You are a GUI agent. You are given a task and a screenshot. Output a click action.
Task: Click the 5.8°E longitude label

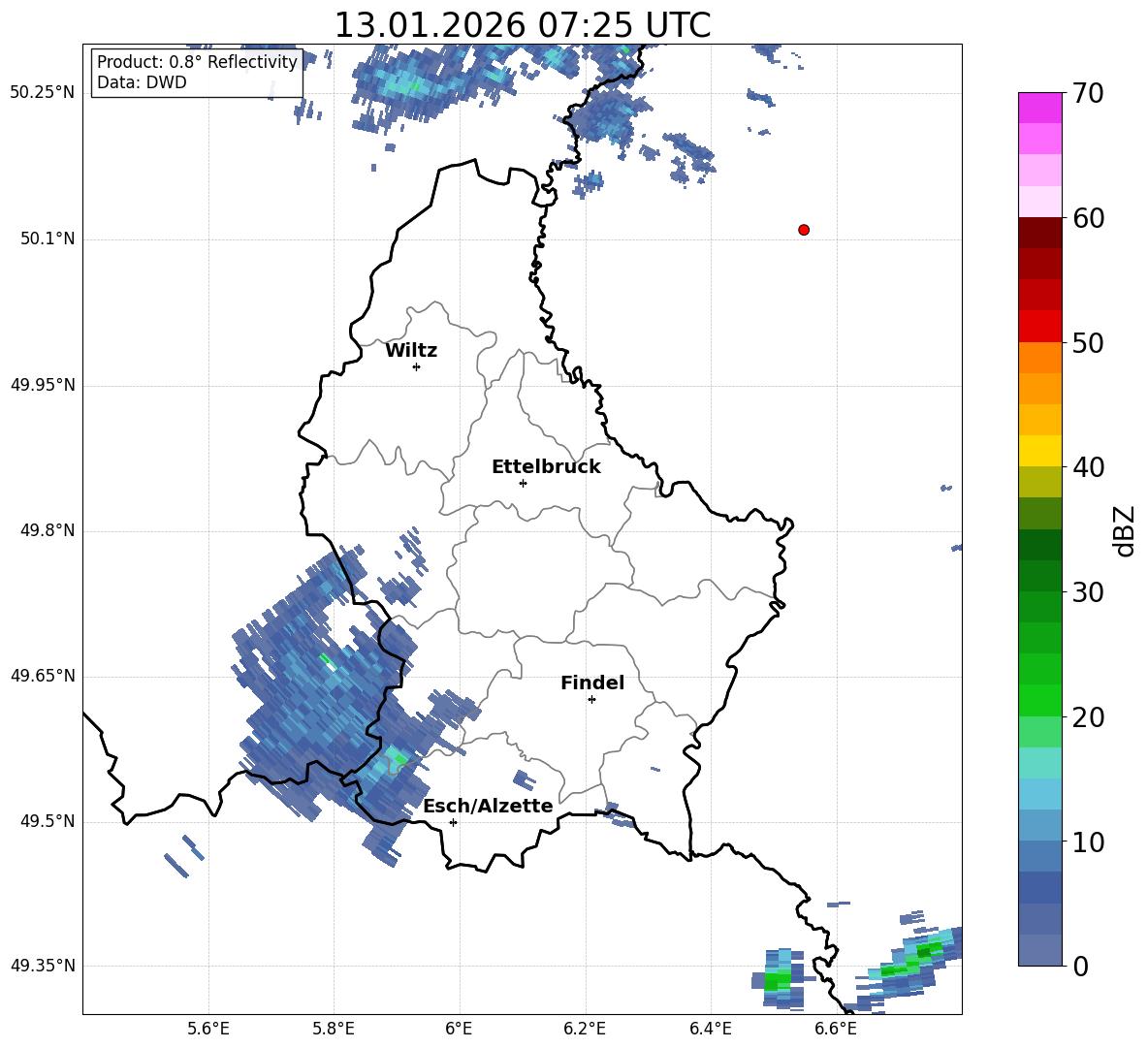[x=334, y=1029]
